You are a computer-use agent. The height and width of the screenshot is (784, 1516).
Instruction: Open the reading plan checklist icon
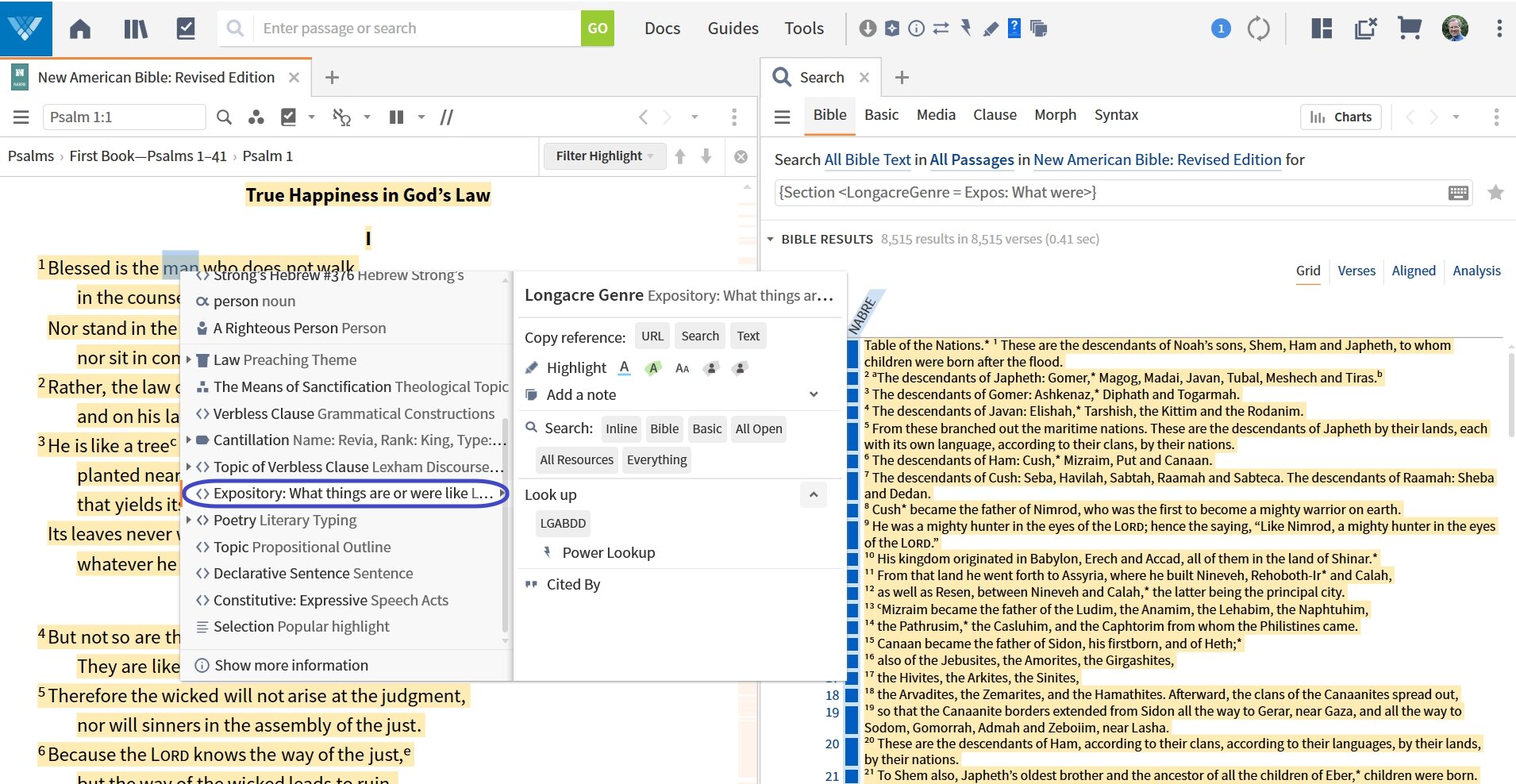point(186,29)
